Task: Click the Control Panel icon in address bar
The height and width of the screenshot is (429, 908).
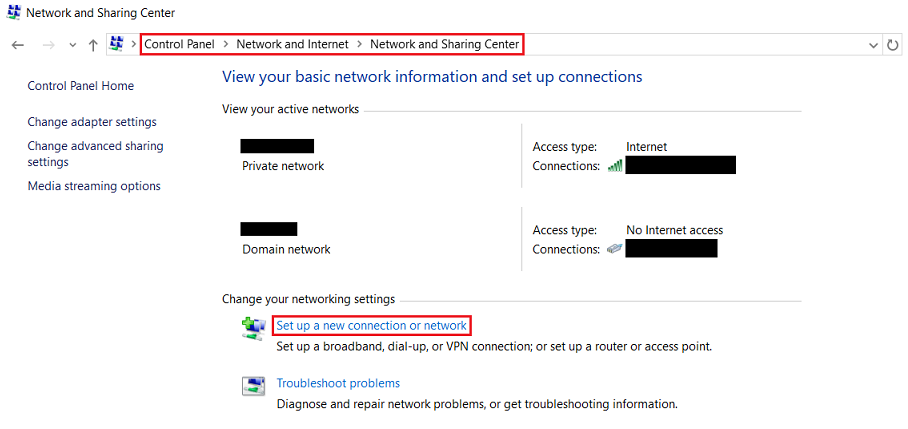Action: [117, 44]
